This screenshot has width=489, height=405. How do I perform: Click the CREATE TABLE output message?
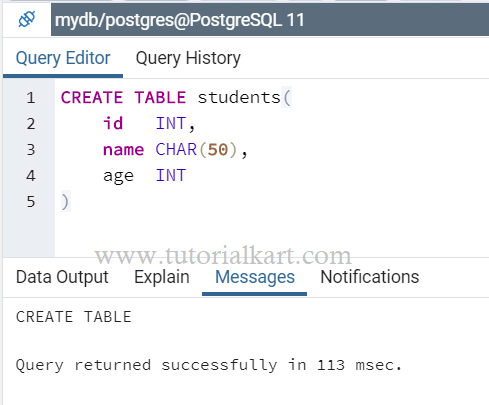coord(74,317)
